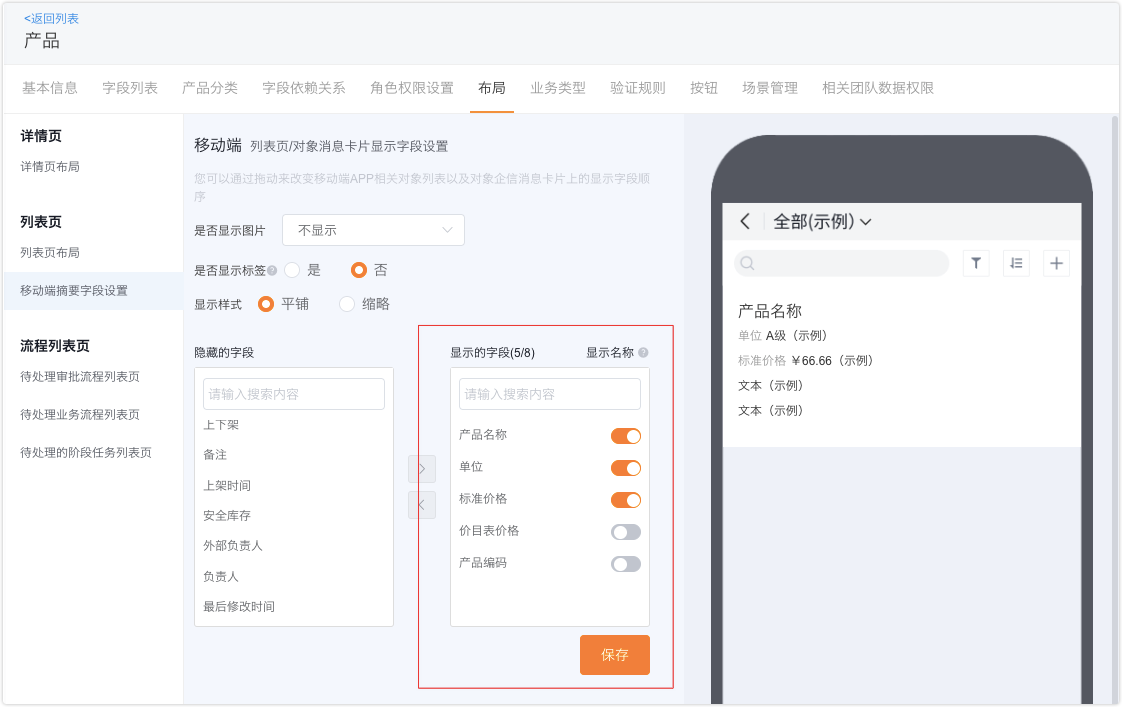This screenshot has height=707, width=1122.
Task: Open 场景管理 tab
Action: (769, 88)
